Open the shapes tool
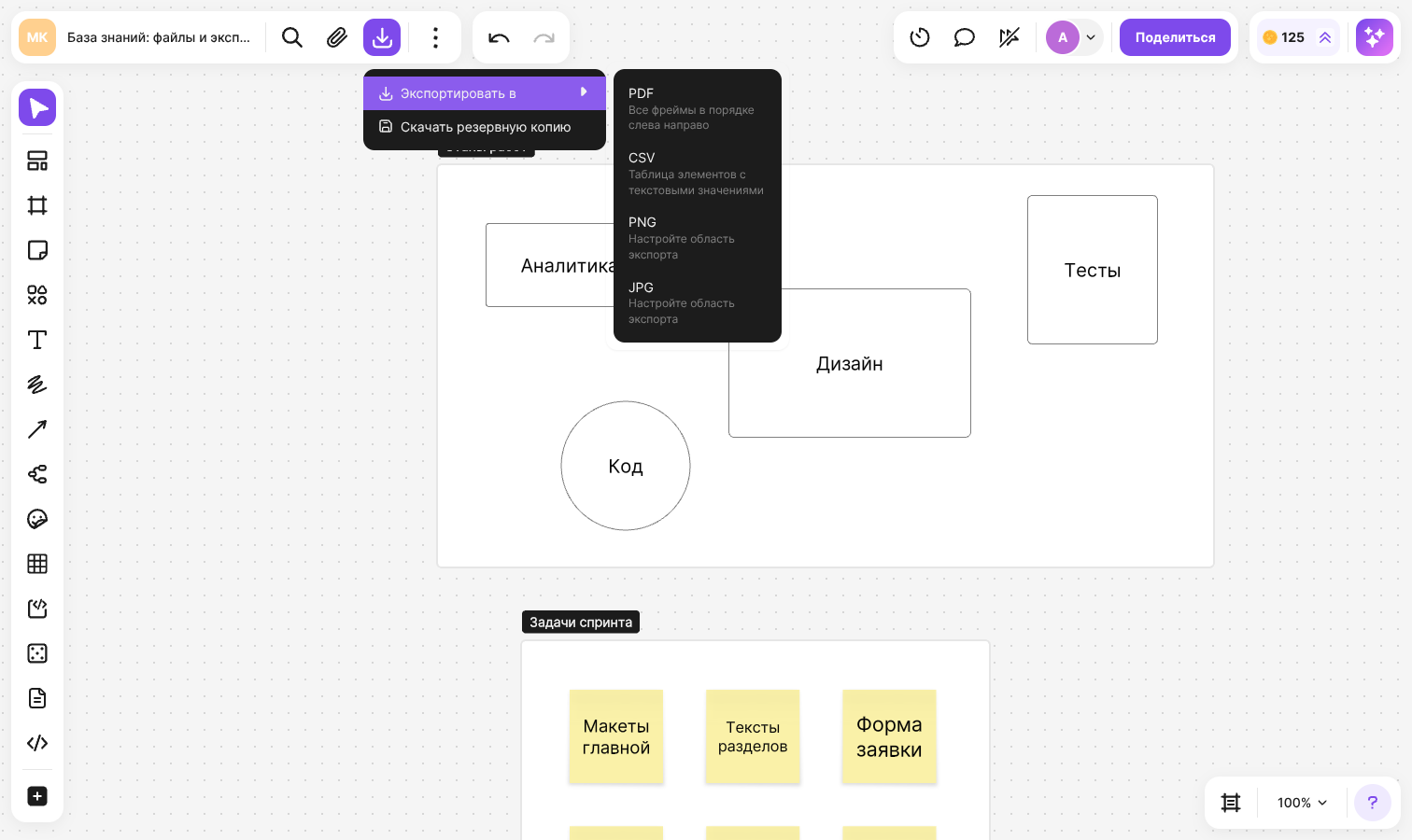The width and height of the screenshot is (1412, 840). click(x=37, y=295)
